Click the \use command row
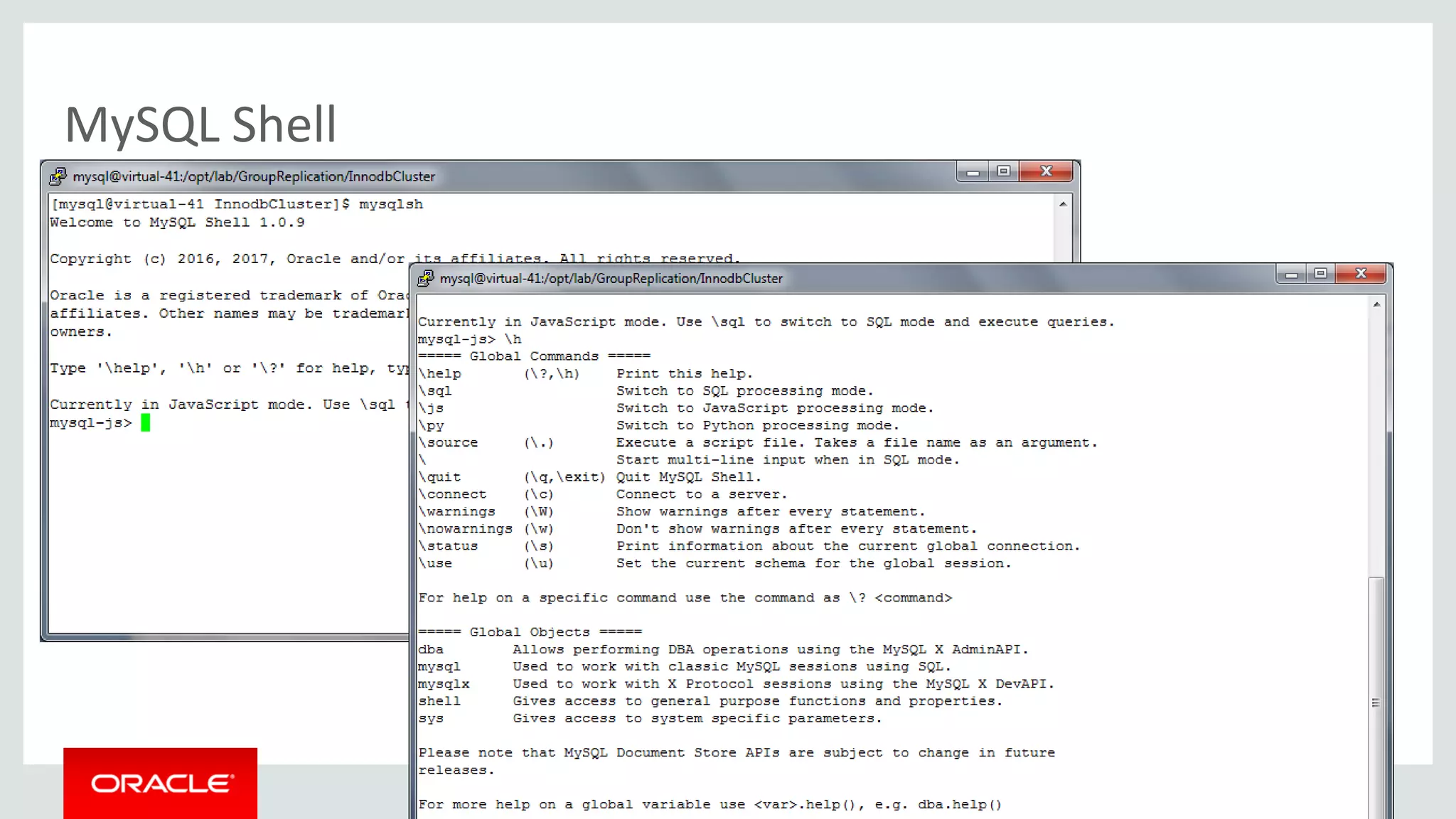The height and width of the screenshot is (819, 1456). [x=714, y=563]
